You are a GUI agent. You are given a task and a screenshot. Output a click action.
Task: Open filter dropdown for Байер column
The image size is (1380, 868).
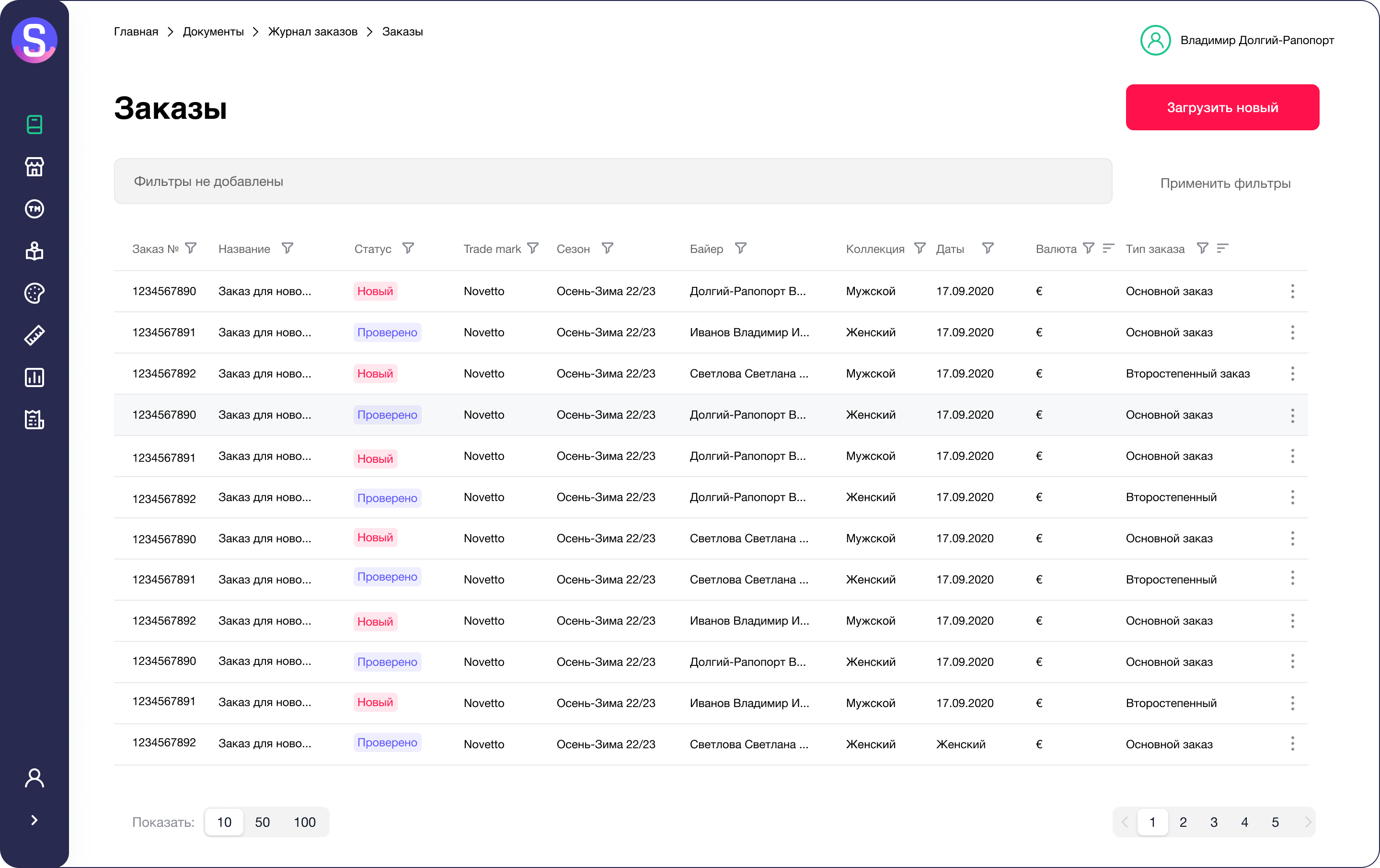[740, 248]
